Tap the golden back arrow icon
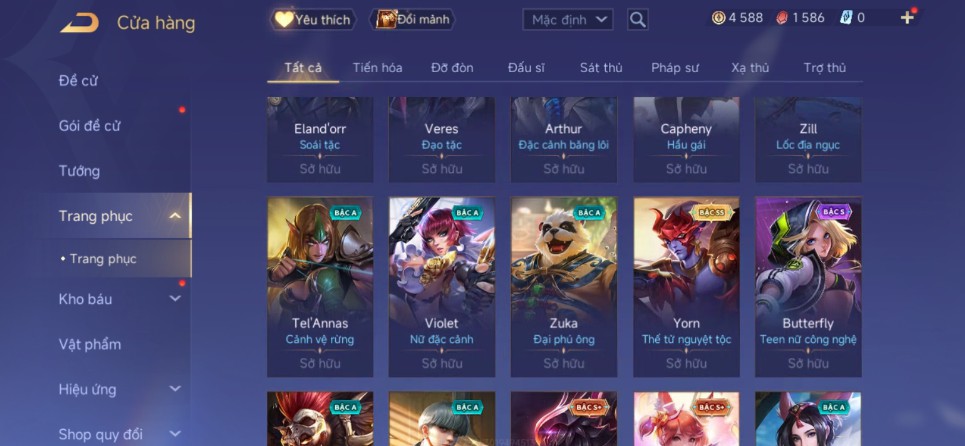Screen dimensions: 965x446 (x=79, y=23)
